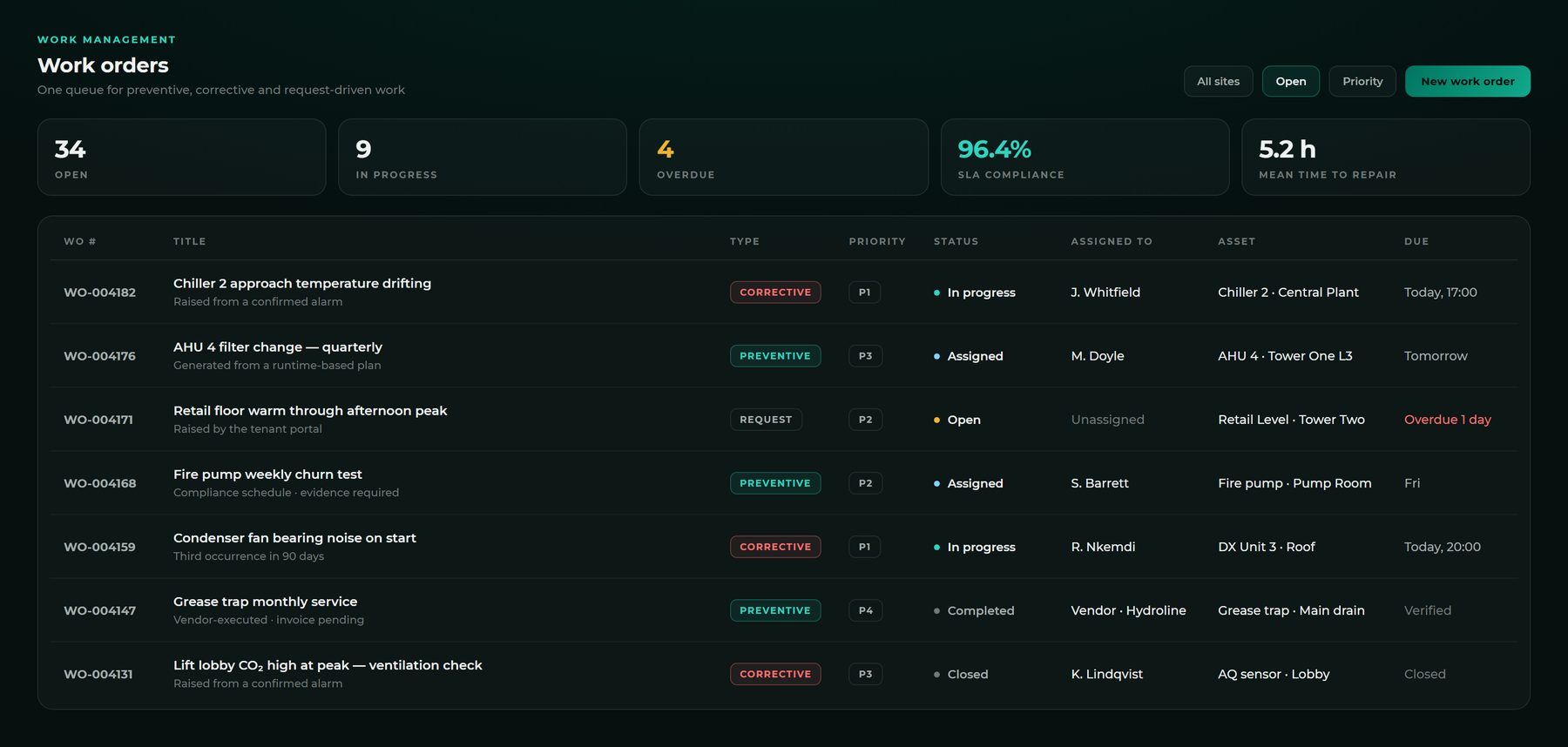
Task: Click assignee M. Doyle
Action: pyautogui.click(x=1098, y=356)
